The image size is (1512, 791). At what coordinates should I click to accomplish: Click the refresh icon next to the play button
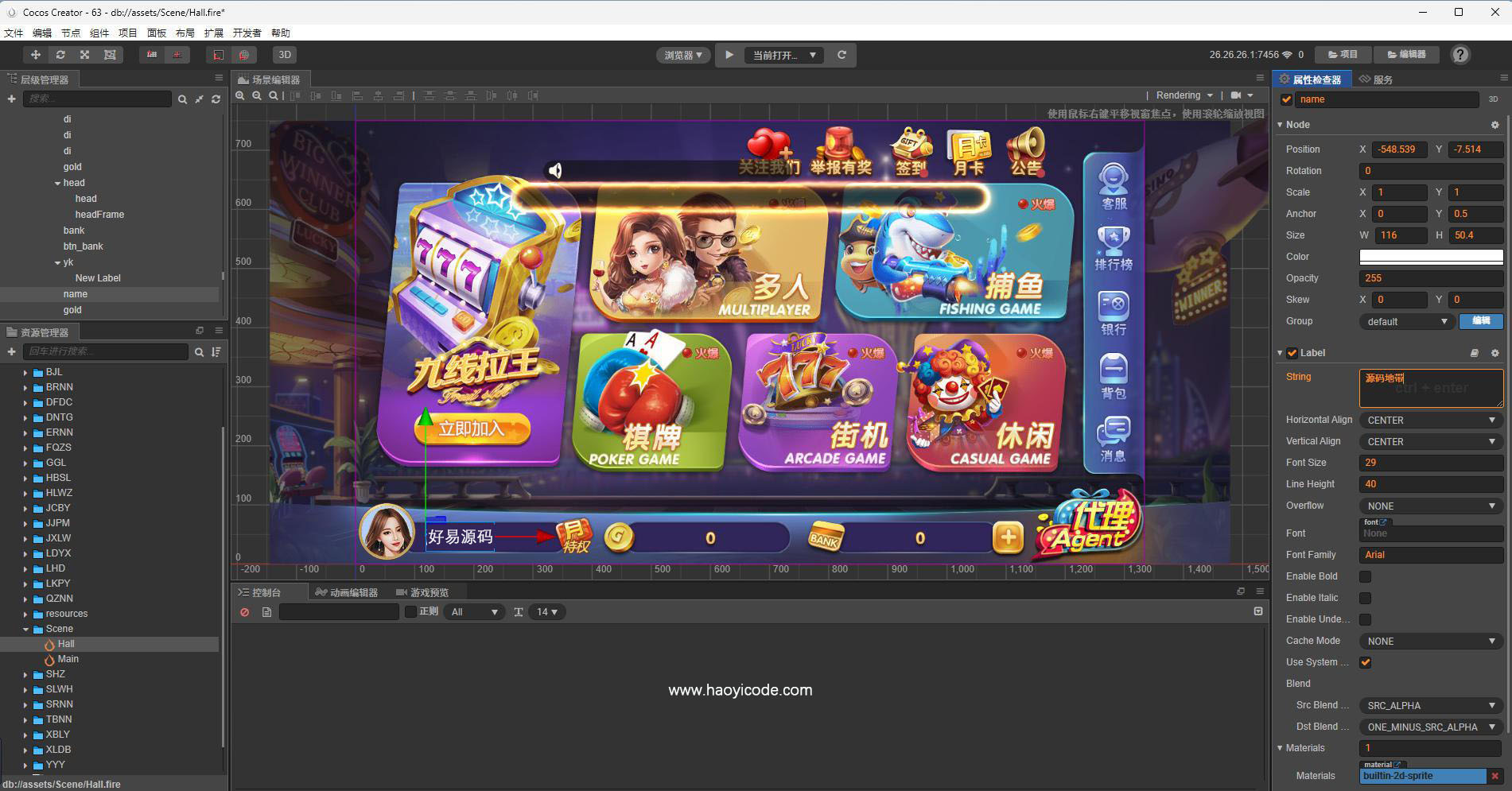pyautogui.click(x=842, y=55)
